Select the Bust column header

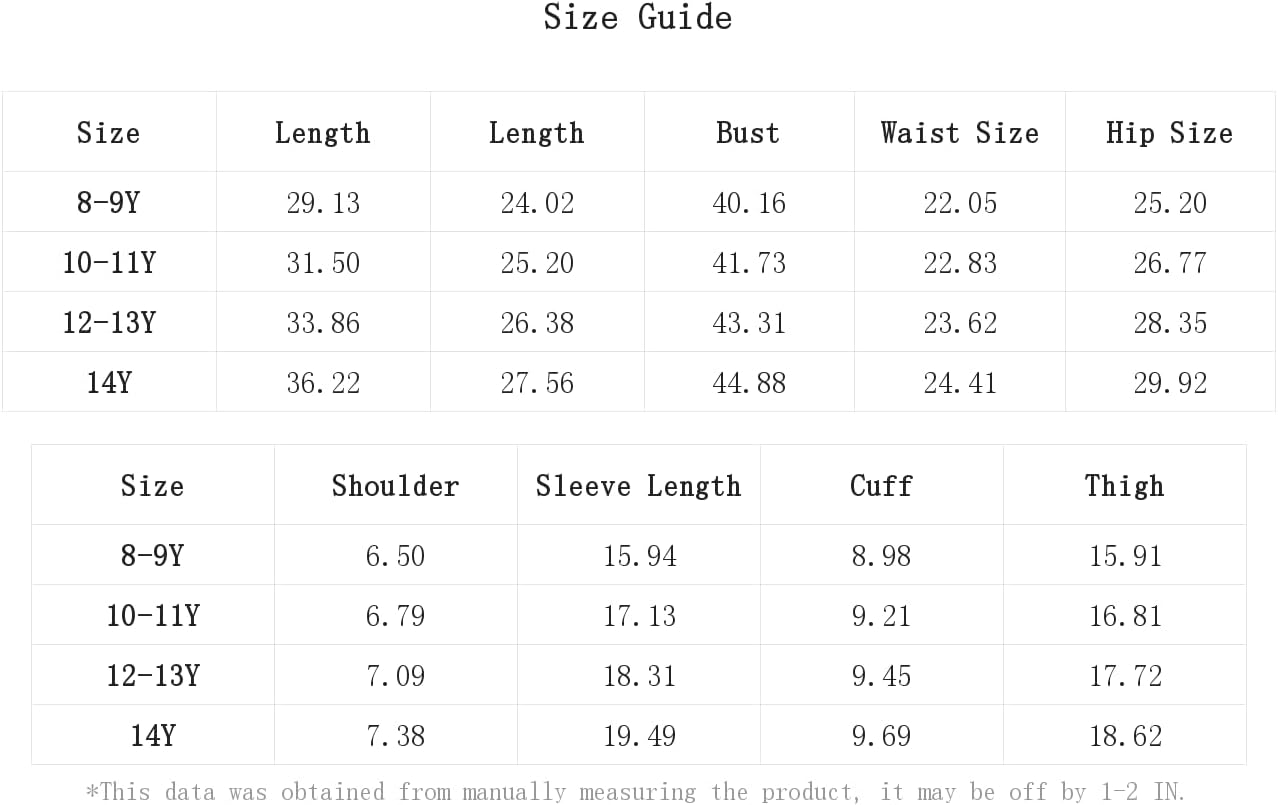tap(748, 133)
